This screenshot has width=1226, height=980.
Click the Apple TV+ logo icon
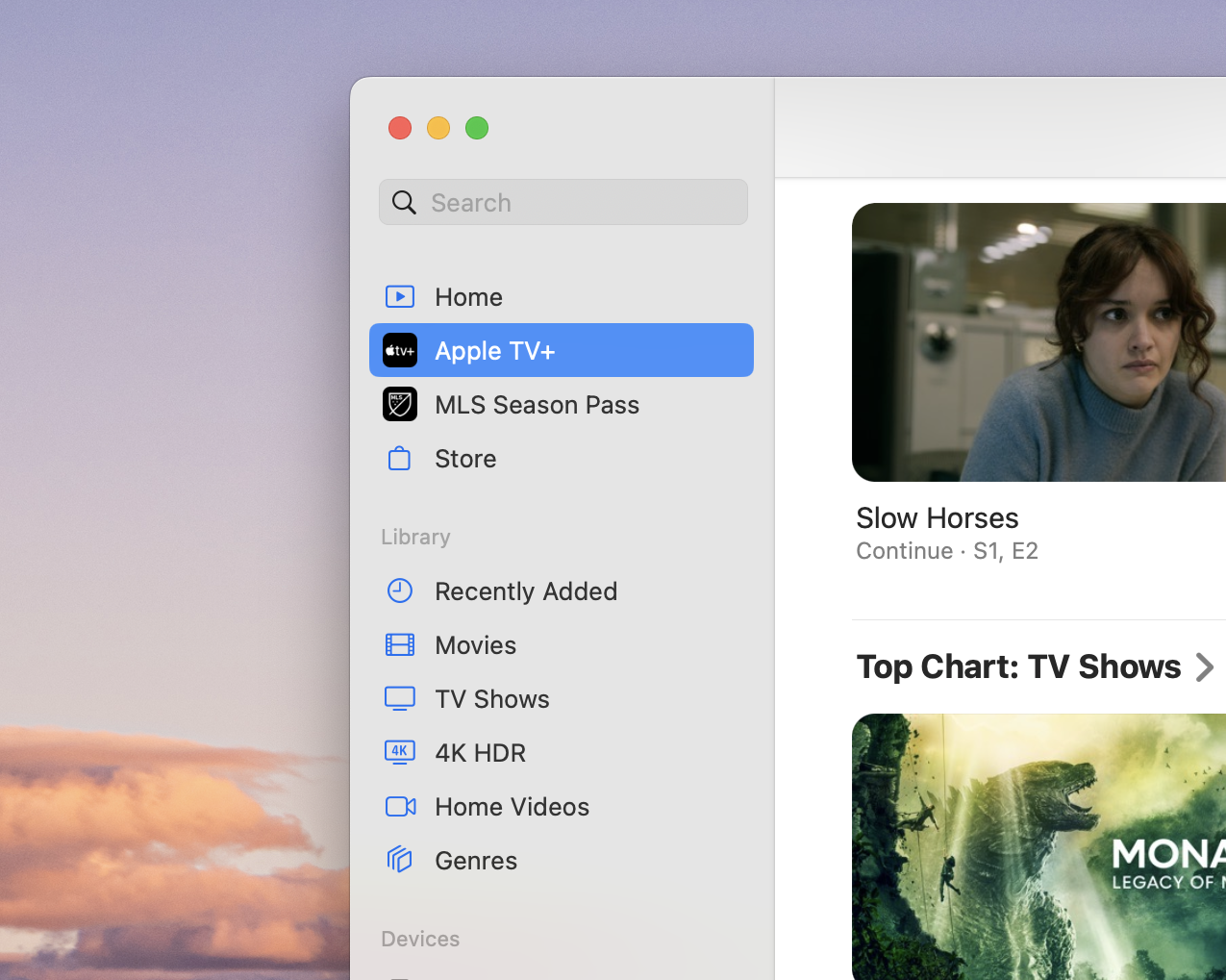tap(400, 350)
